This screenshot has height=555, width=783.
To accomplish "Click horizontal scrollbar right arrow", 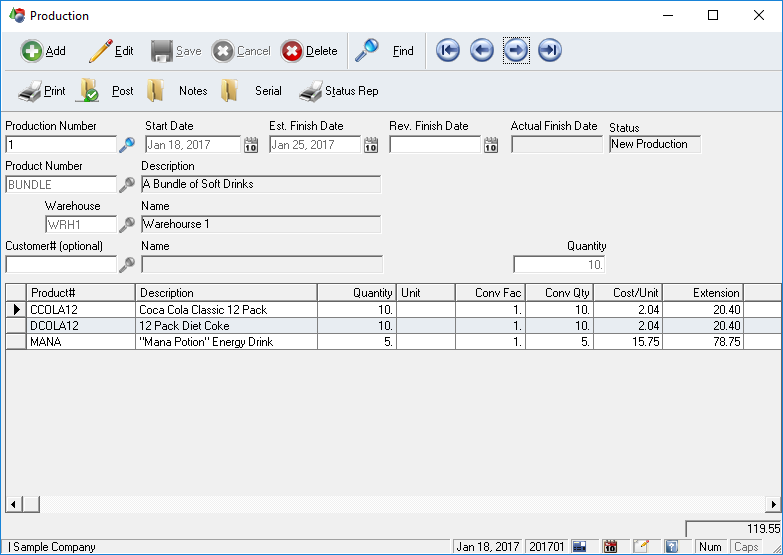I will click(x=775, y=504).
